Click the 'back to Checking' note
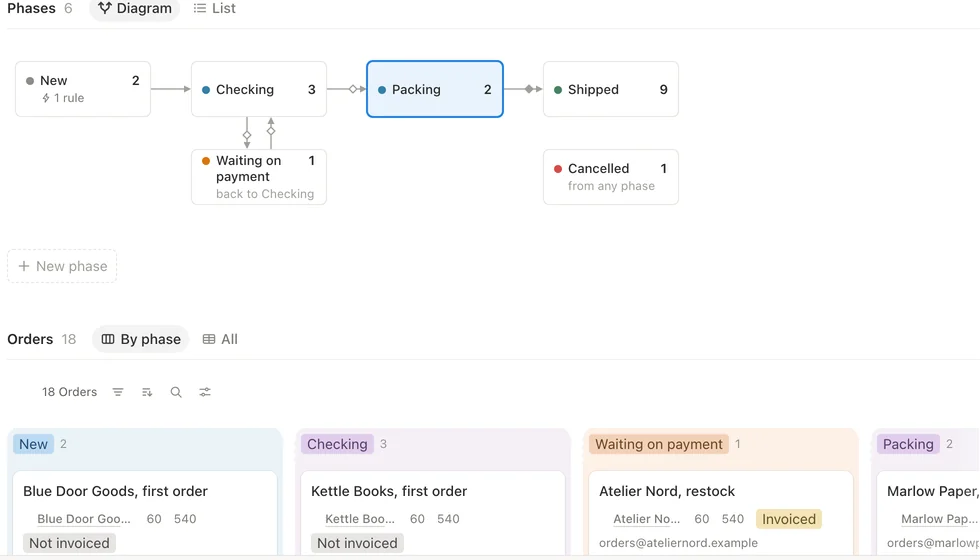This screenshot has width=980, height=560. (265, 194)
